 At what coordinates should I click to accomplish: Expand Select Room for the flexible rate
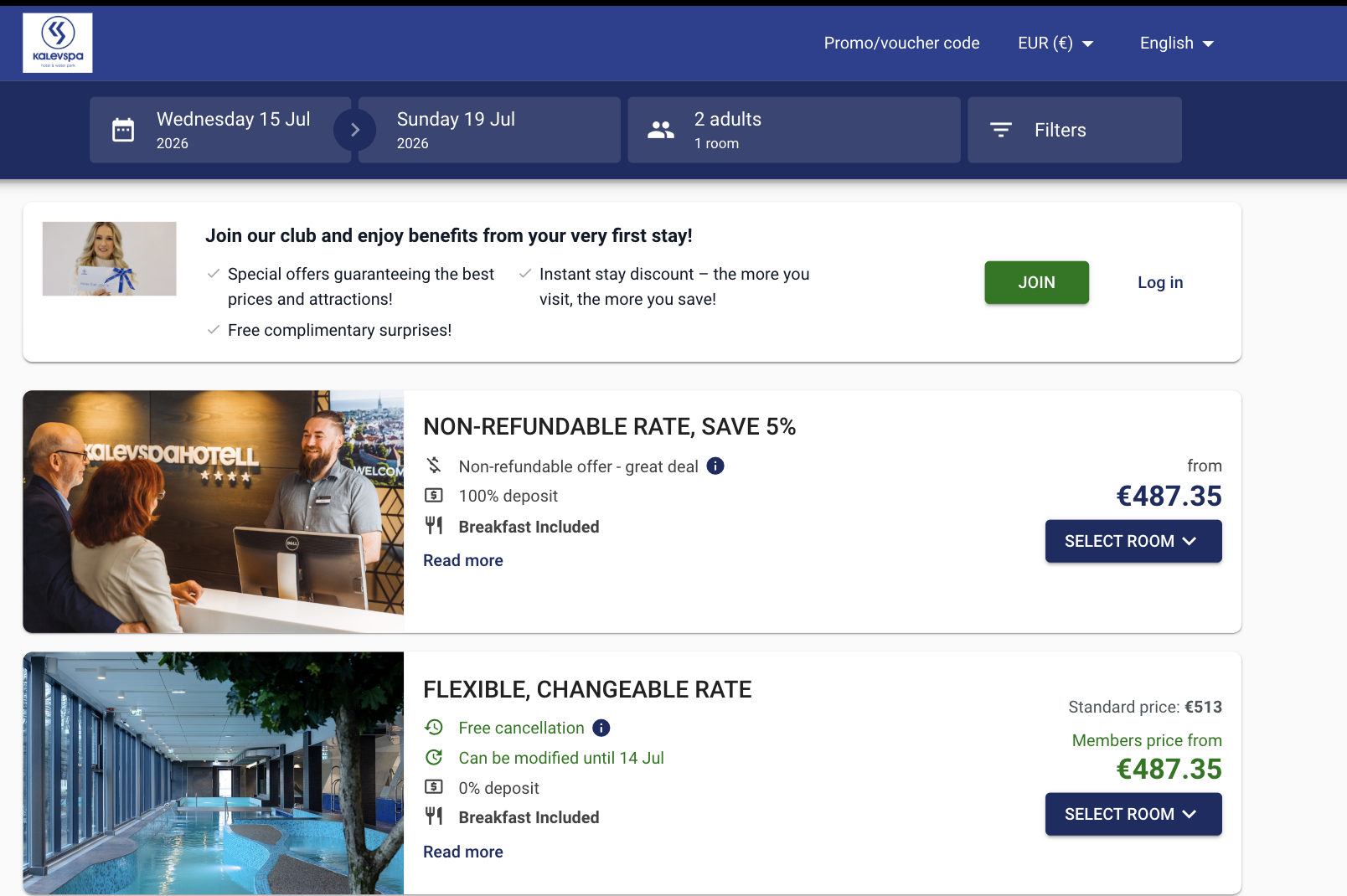click(1133, 814)
